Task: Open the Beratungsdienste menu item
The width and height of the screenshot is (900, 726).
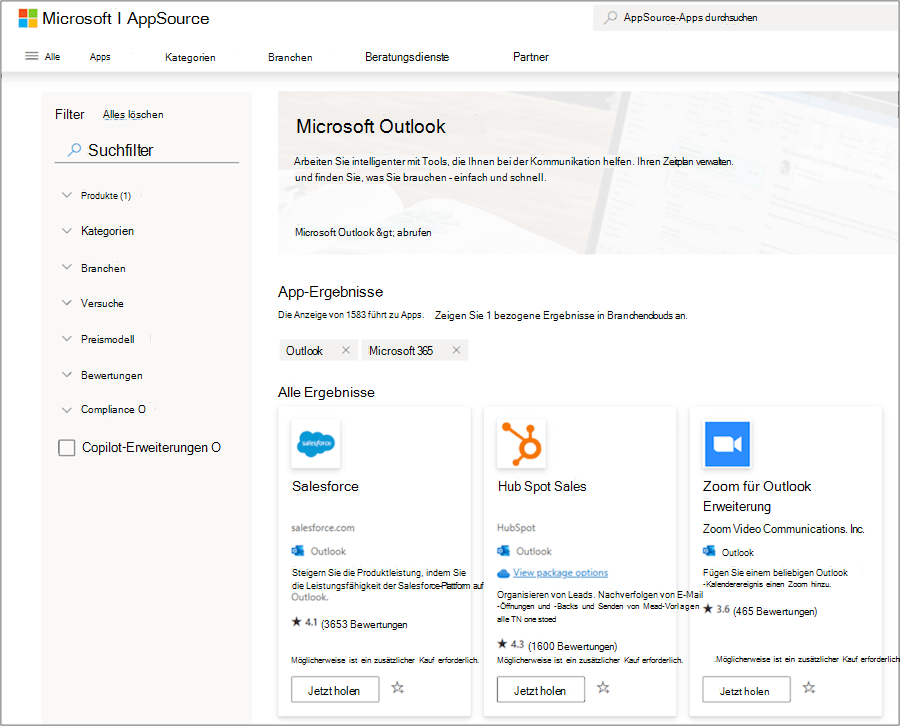Action: click(x=407, y=57)
